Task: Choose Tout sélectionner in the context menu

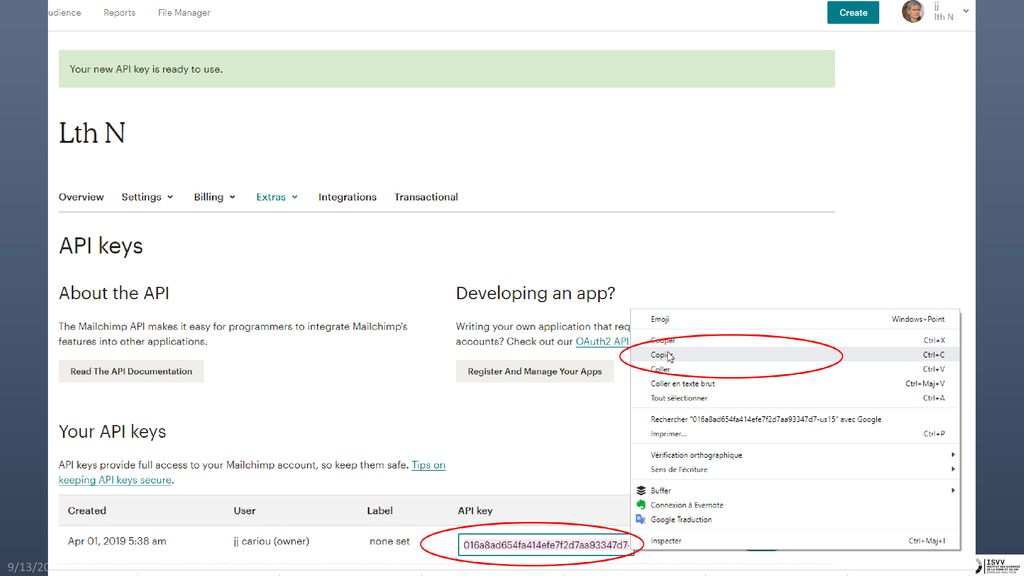Action: coord(795,398)
